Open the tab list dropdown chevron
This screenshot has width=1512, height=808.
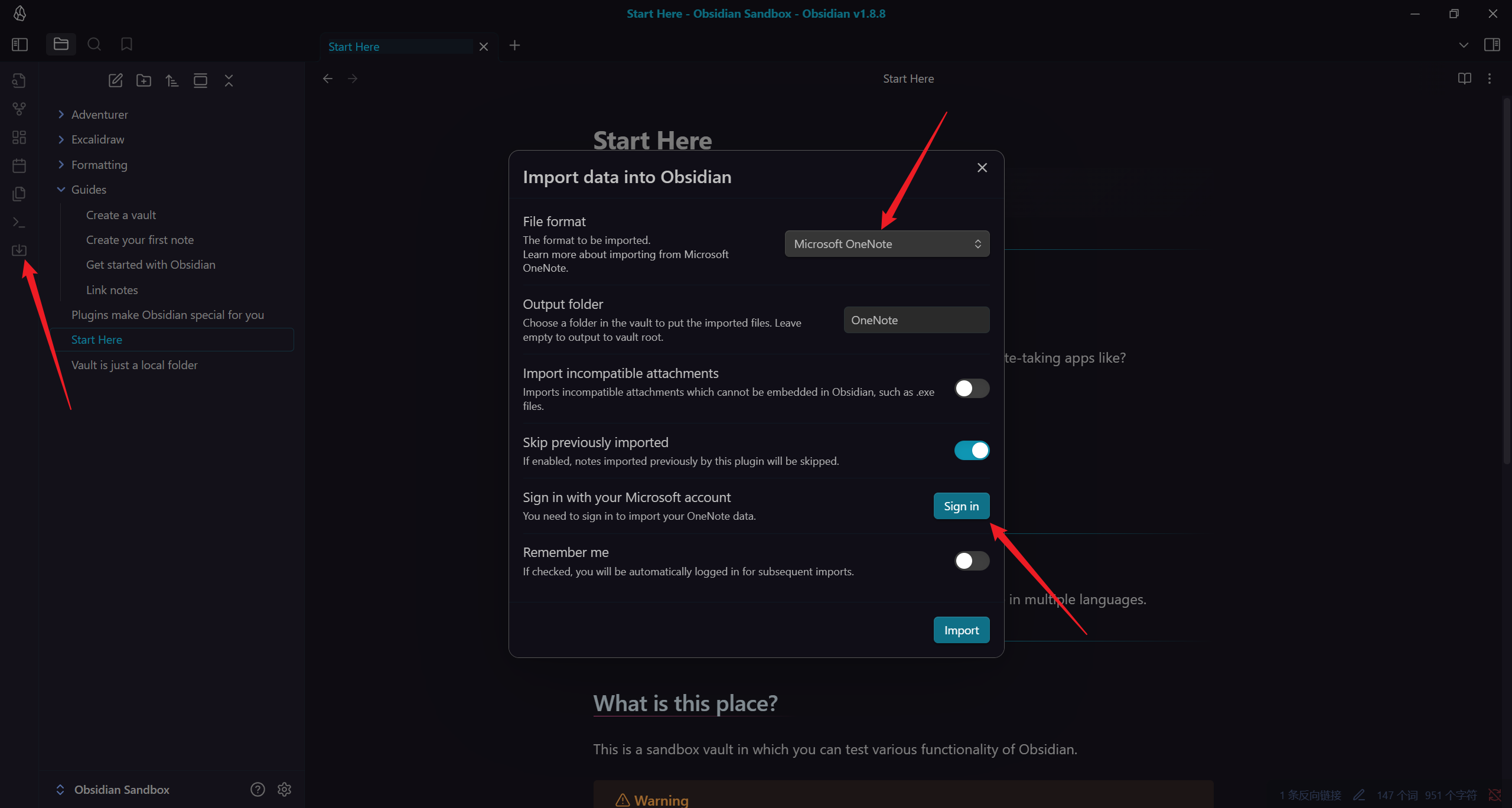pos(1464,45)
